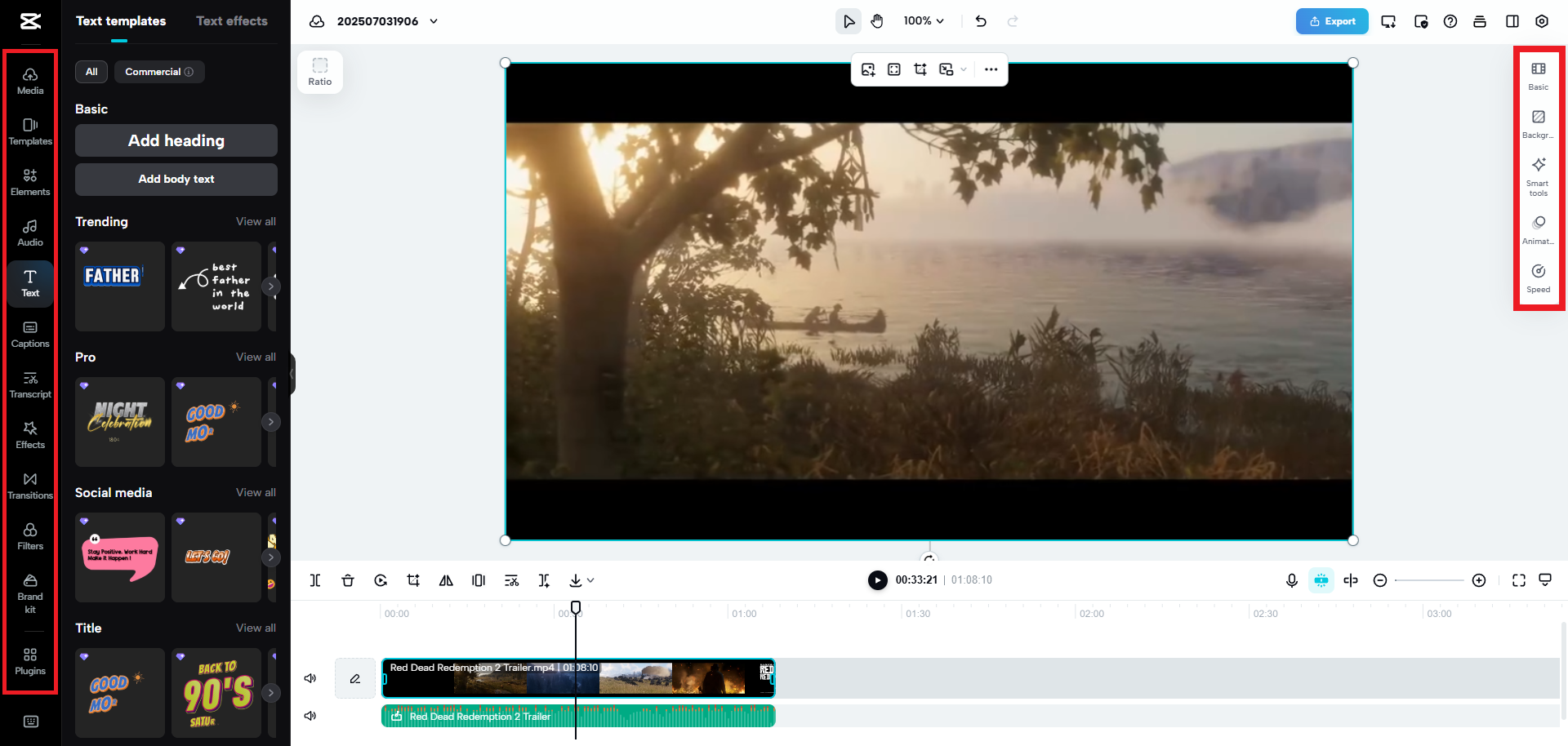Open the project name dropdown
Screen dimensions: 1568x746
[434, 21]
